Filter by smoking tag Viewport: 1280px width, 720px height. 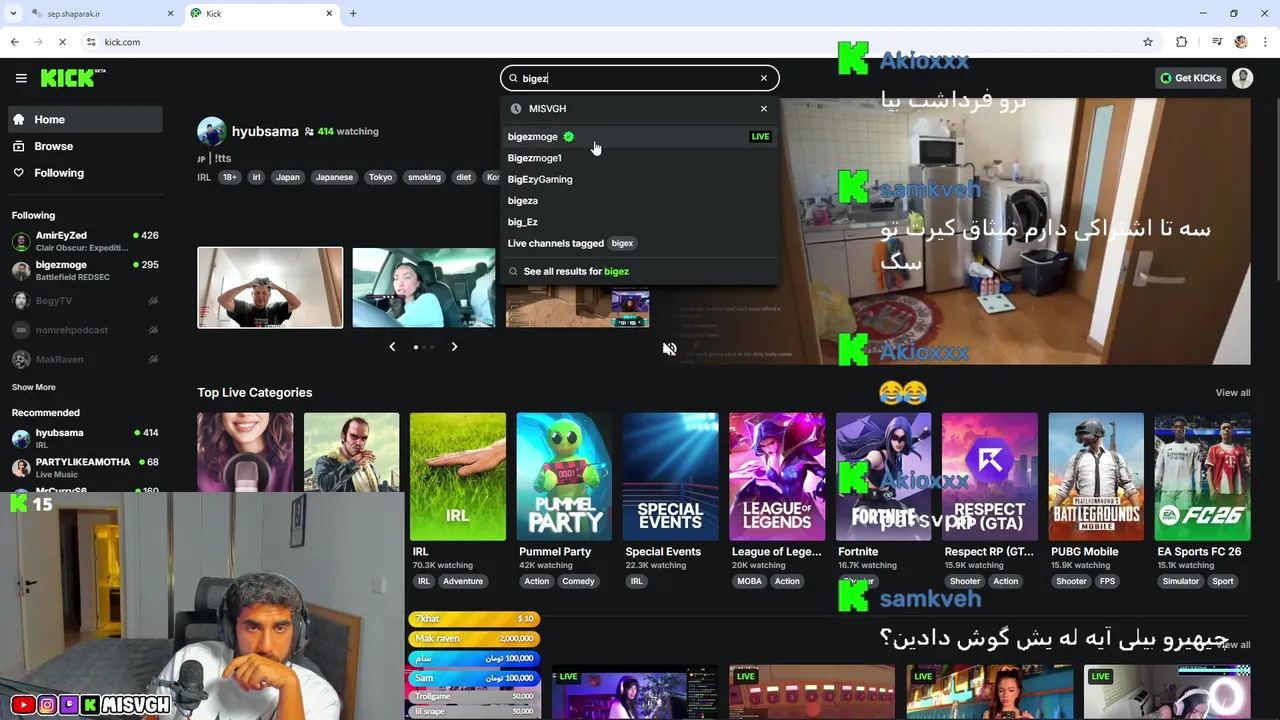[424, 177]
